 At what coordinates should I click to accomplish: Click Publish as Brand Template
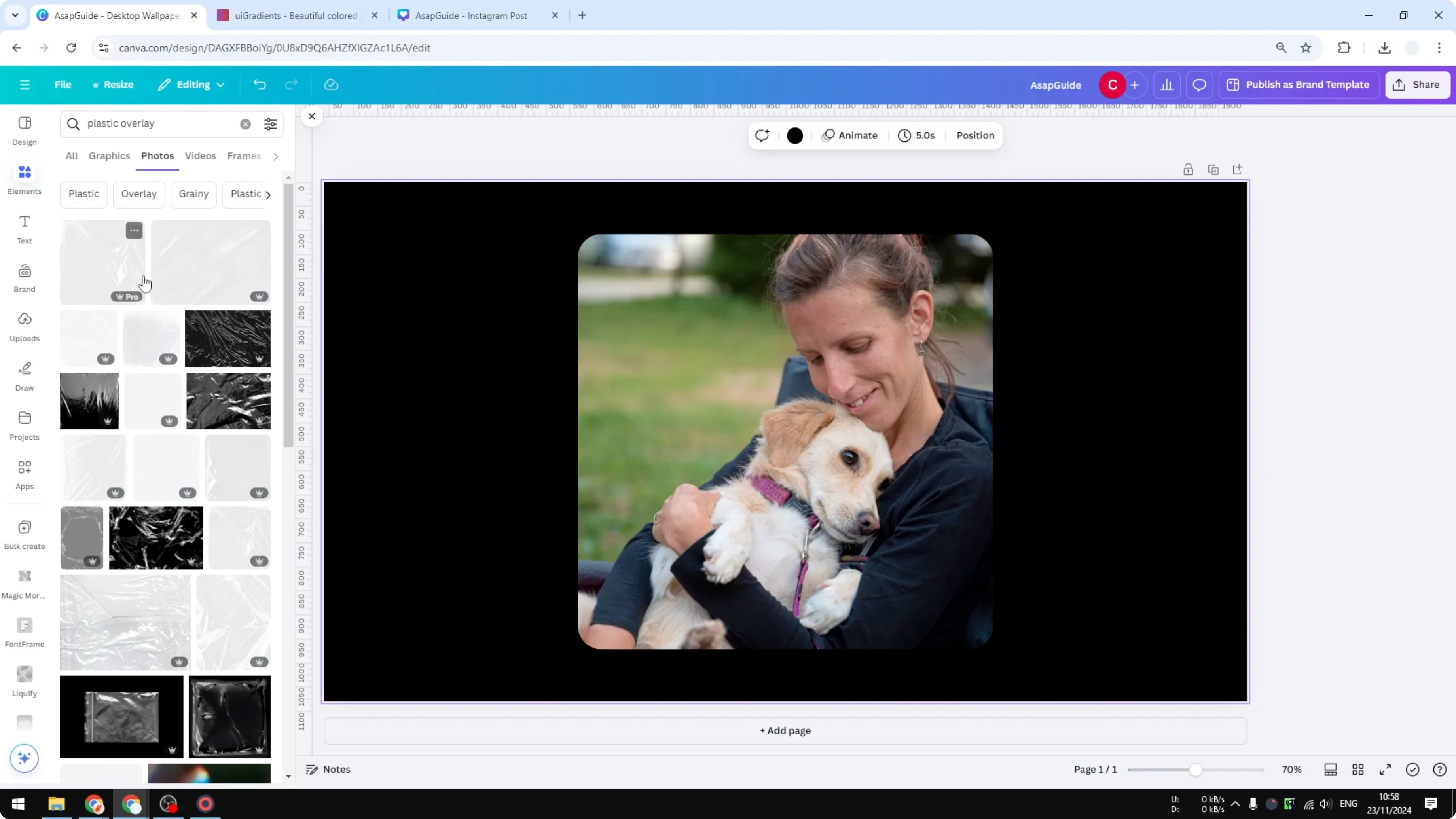click(x=1298, y=84)
